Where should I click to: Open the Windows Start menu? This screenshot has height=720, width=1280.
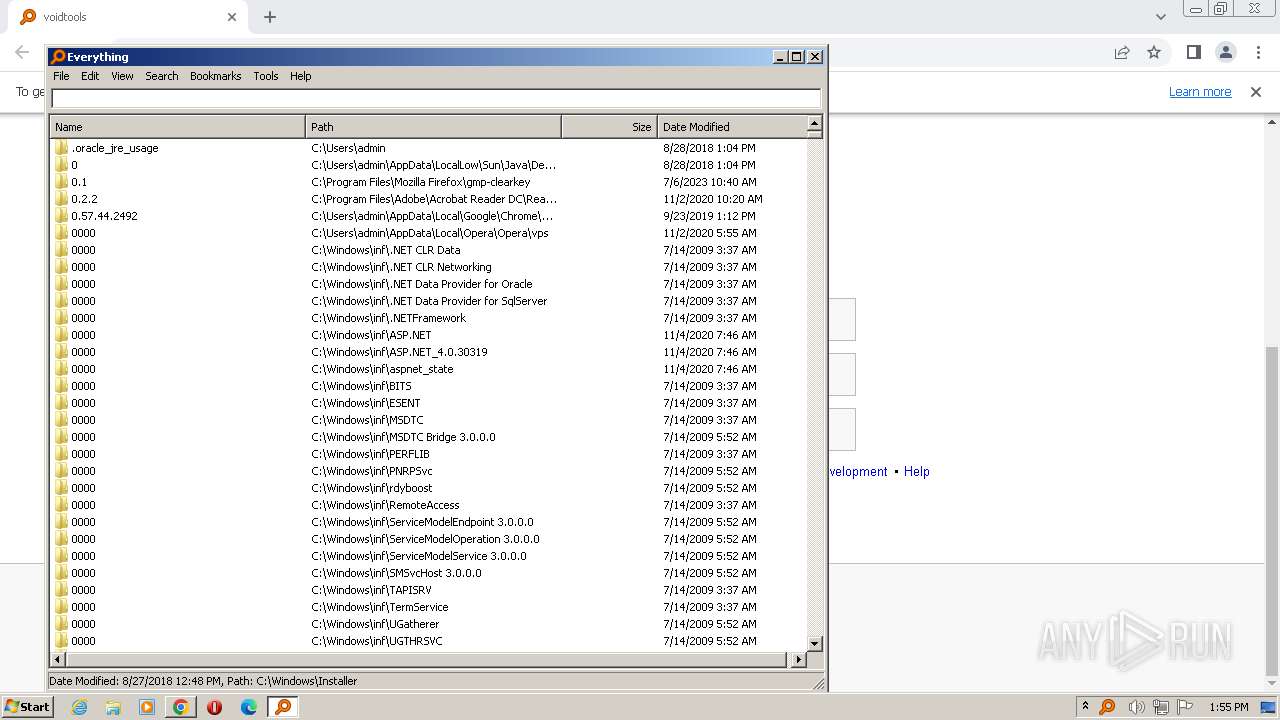point(28,707)
